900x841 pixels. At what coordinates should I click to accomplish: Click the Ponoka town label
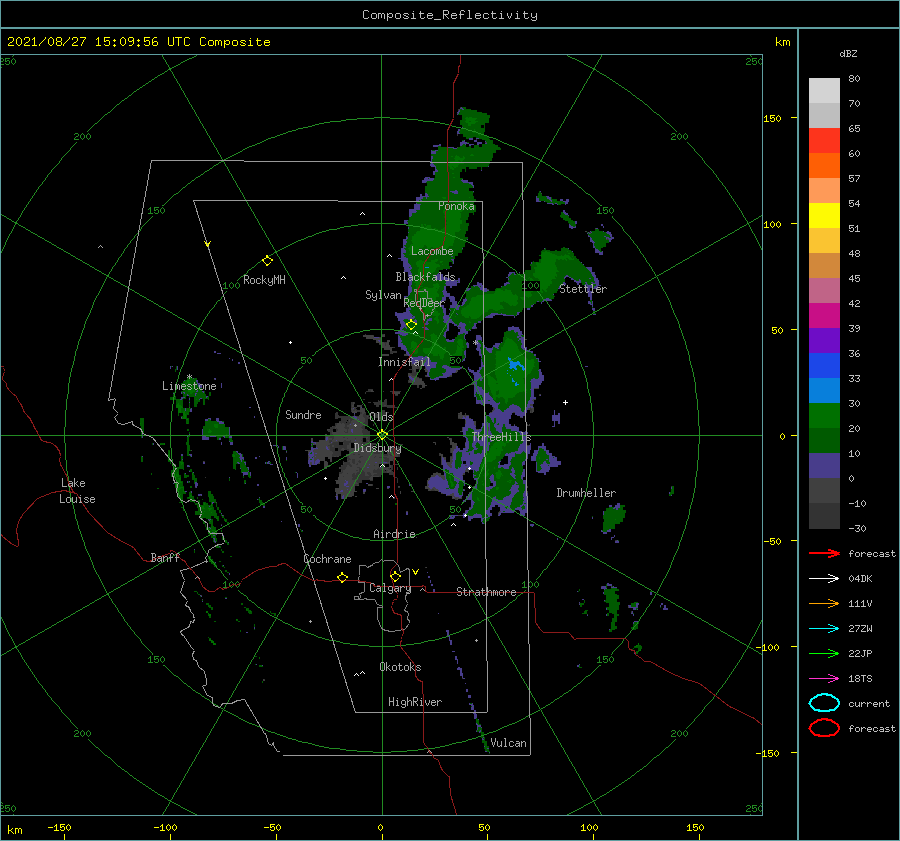click(x=456, y=206)
